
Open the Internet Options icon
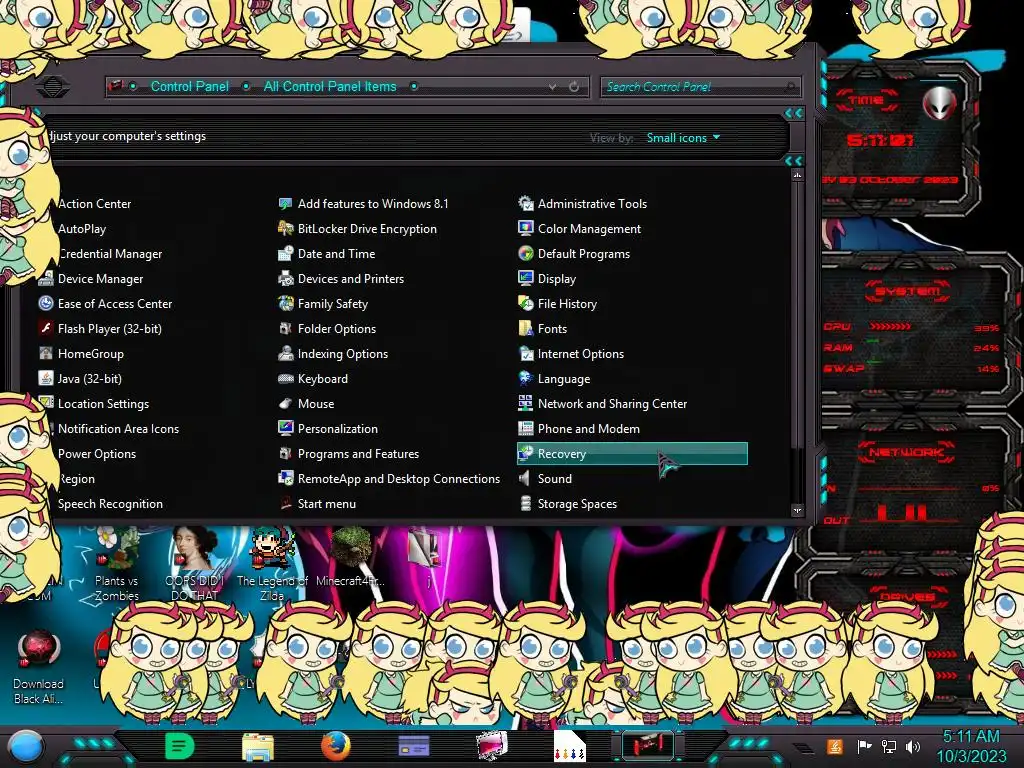click(x=526, y=353)
